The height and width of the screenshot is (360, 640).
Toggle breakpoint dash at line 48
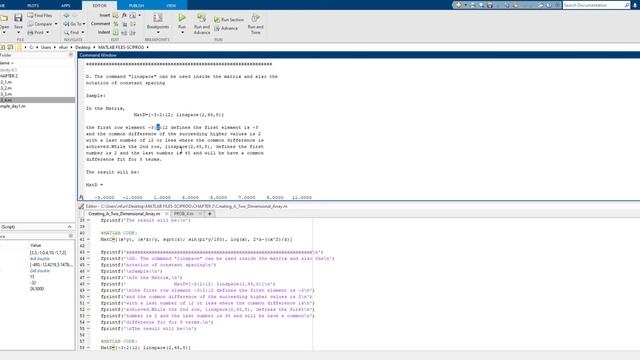[88, 284]
